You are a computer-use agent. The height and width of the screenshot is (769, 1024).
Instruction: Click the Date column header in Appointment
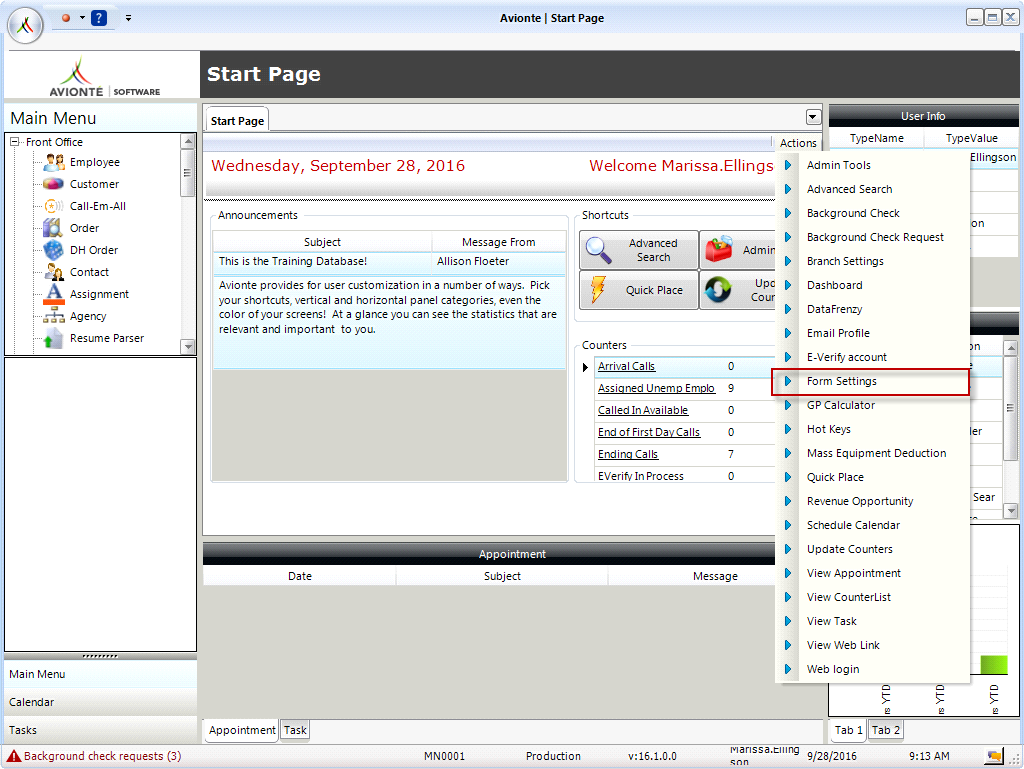[300, 576]
